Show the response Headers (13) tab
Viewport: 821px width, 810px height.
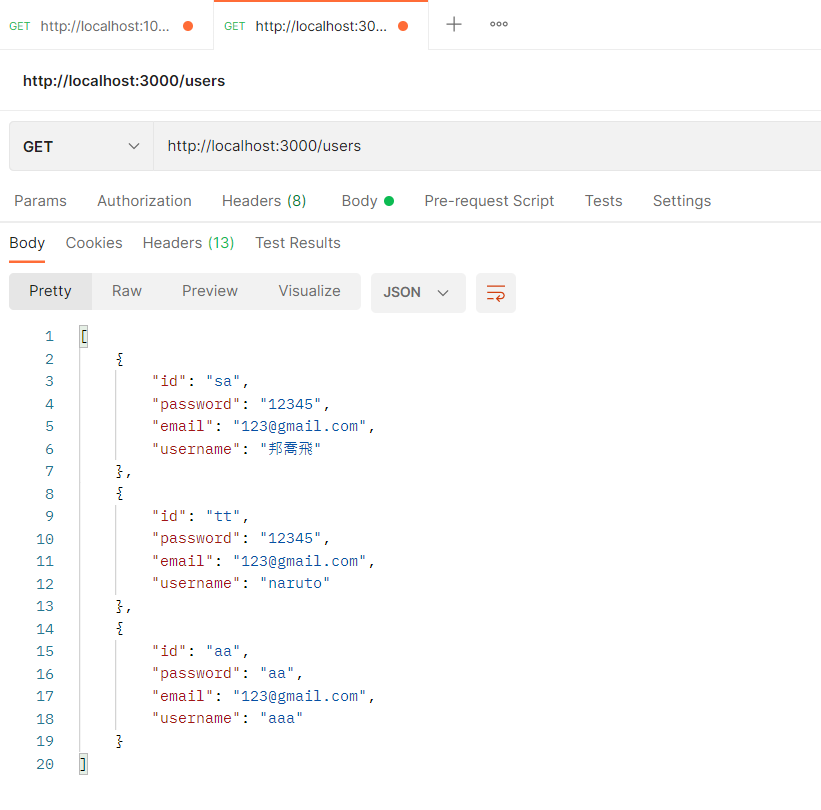coord(188,243)
